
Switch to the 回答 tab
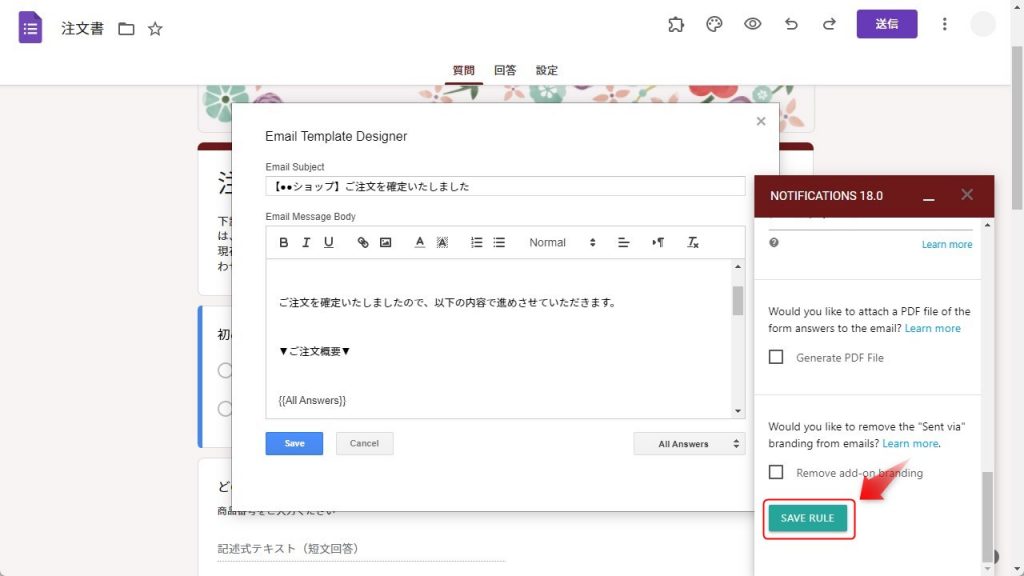505,71
